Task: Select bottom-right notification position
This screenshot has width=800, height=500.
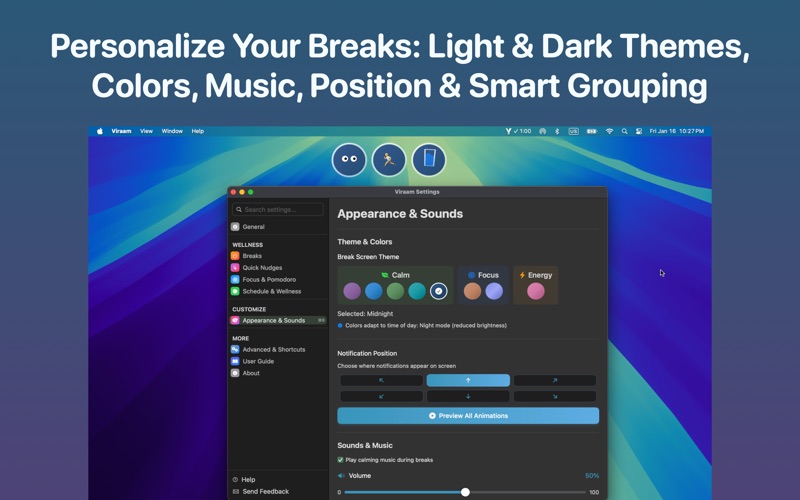Action: 555,396
